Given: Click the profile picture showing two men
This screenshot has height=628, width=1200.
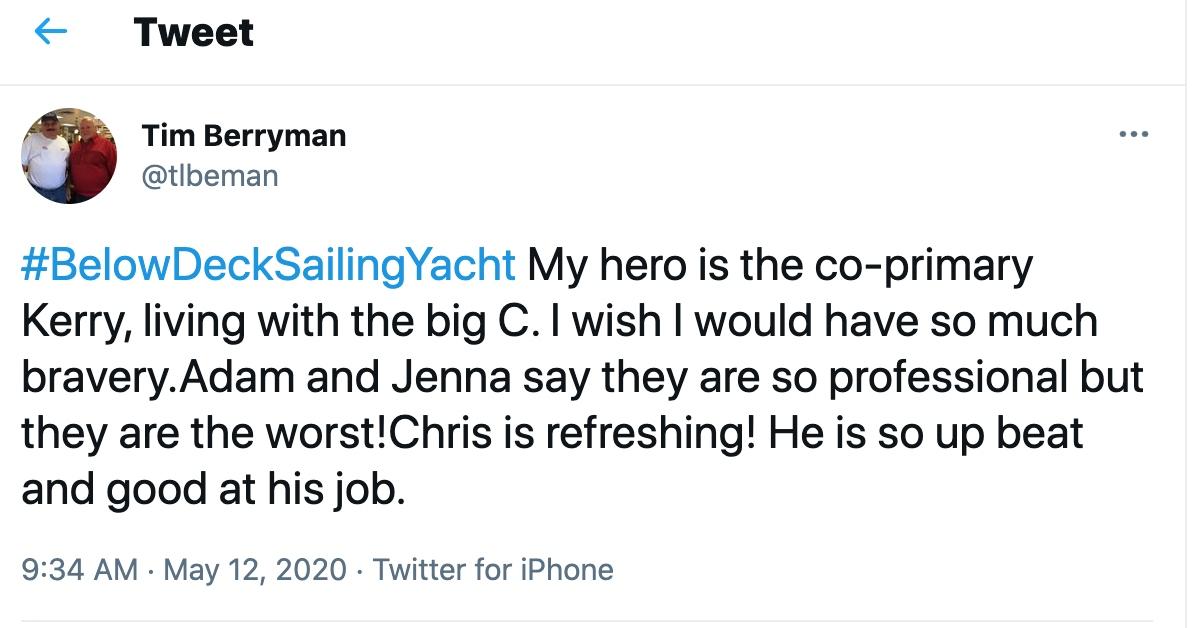Looking at the screenshot, I should click(68, 153).
